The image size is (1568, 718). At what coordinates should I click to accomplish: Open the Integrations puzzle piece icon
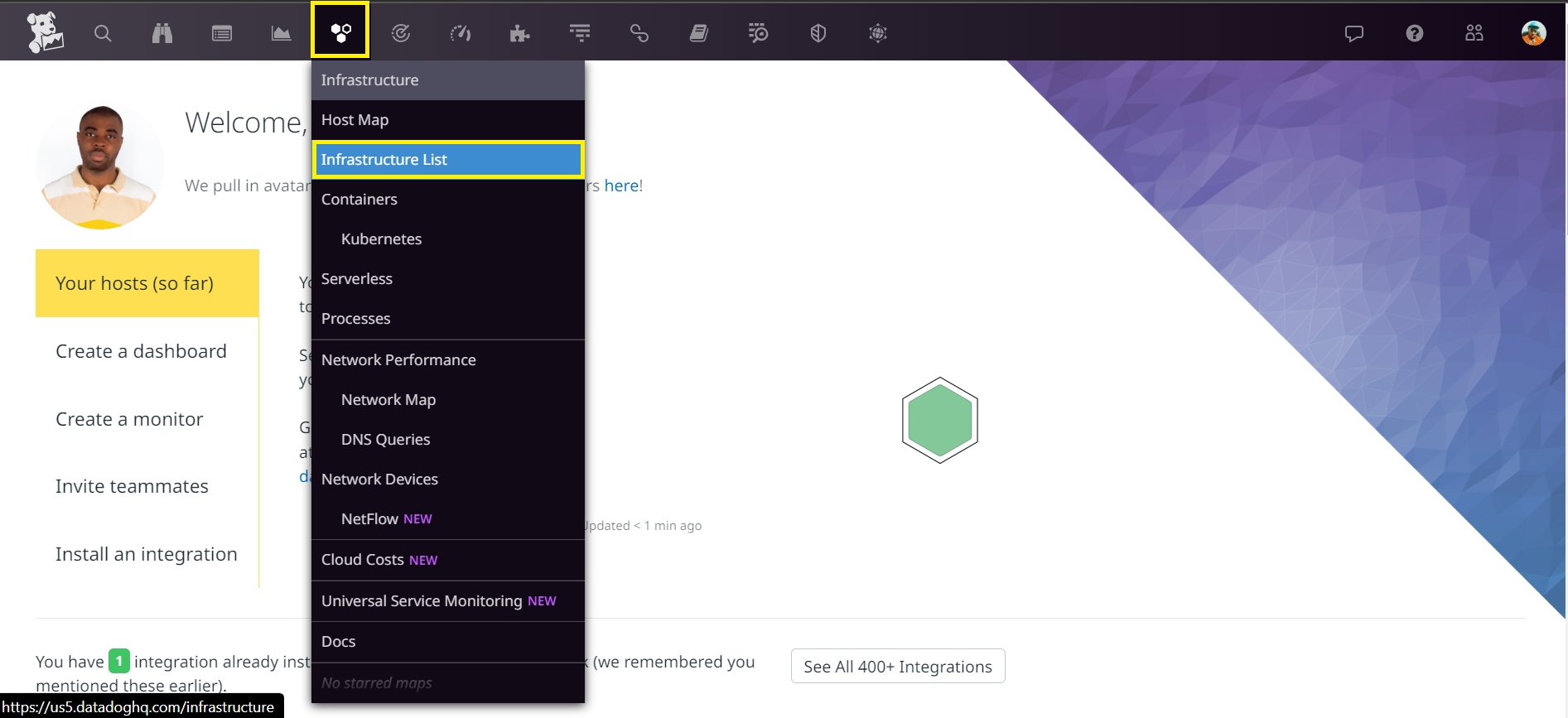point(519,33)
